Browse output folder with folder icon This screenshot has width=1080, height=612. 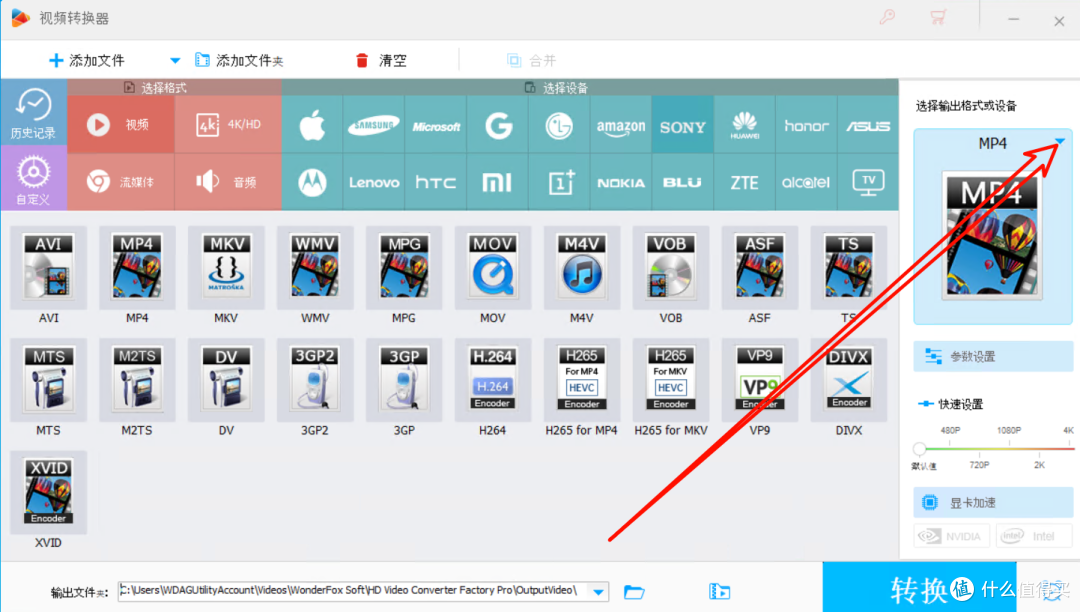tap(634, 591)
